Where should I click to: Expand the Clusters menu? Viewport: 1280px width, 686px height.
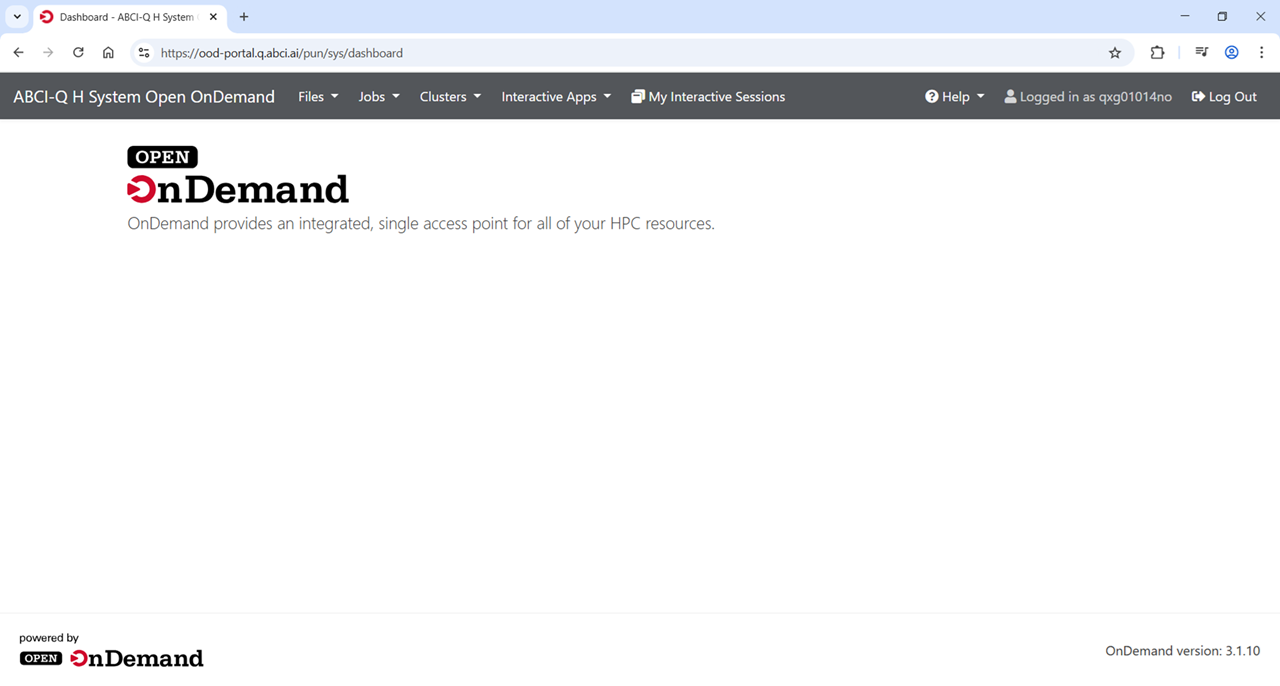(450, 97)
